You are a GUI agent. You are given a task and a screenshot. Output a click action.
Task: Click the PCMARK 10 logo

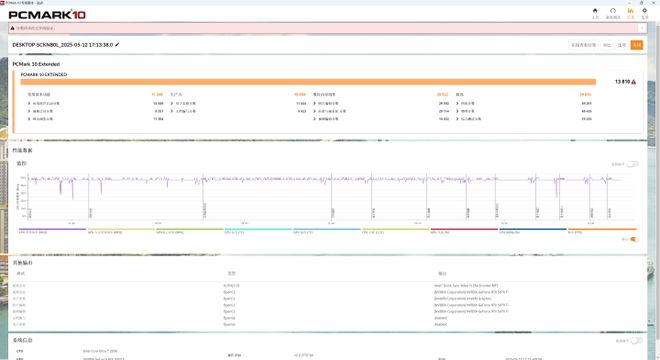[47, 15]
